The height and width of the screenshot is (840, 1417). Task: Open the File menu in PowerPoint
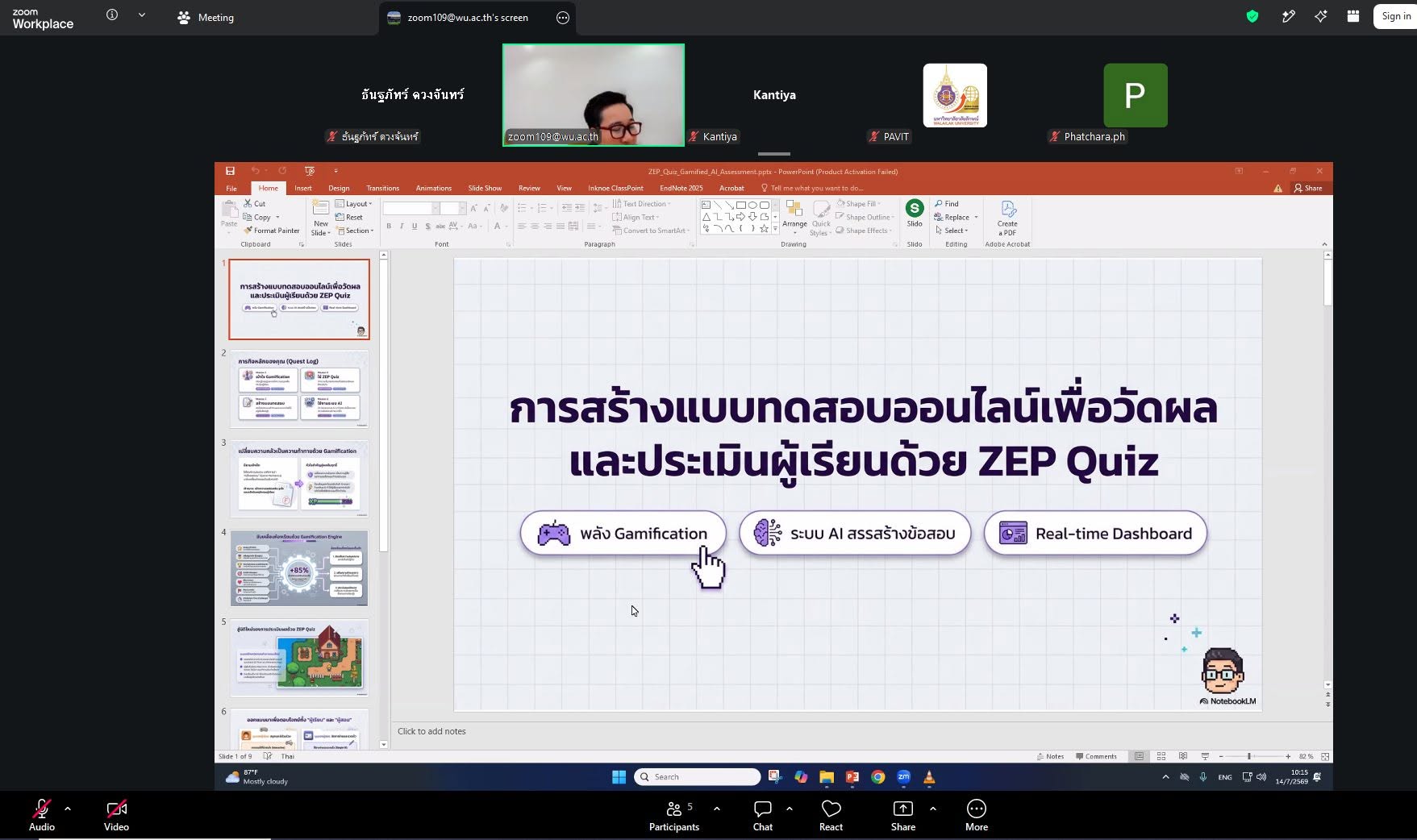231,189
